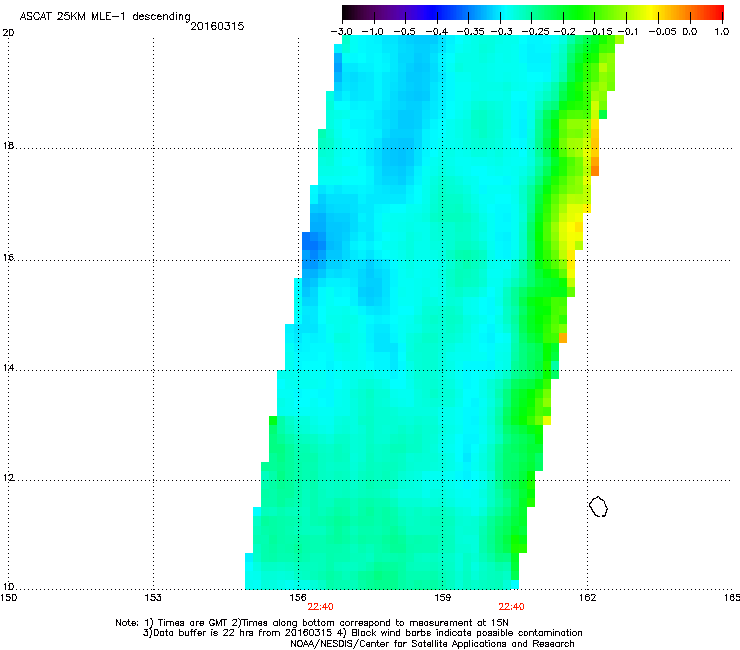
Task: Click the black end of the color scale bar
Action: 350,13
